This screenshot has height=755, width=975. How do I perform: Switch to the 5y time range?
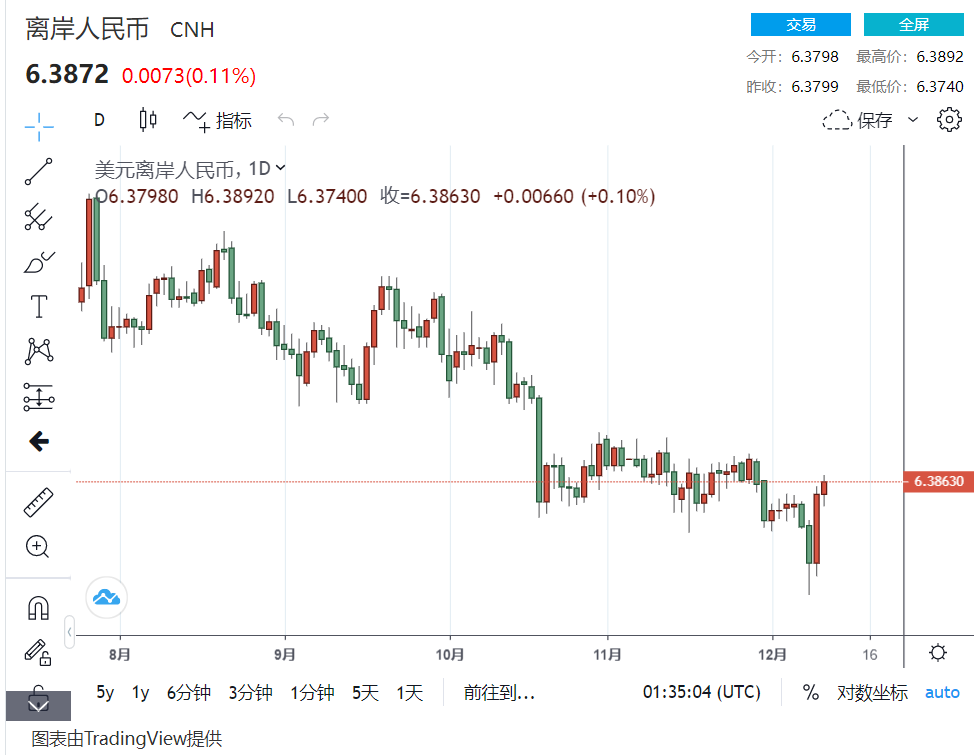[x=105, y=692]
